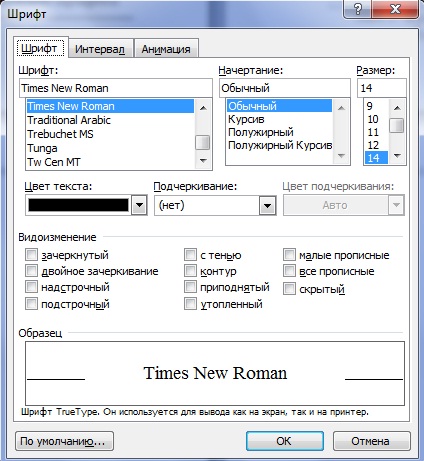Click style list scroll up arrow
Image resolution: width=424 pixels, height=461 pixels.
tap(341, 108)
